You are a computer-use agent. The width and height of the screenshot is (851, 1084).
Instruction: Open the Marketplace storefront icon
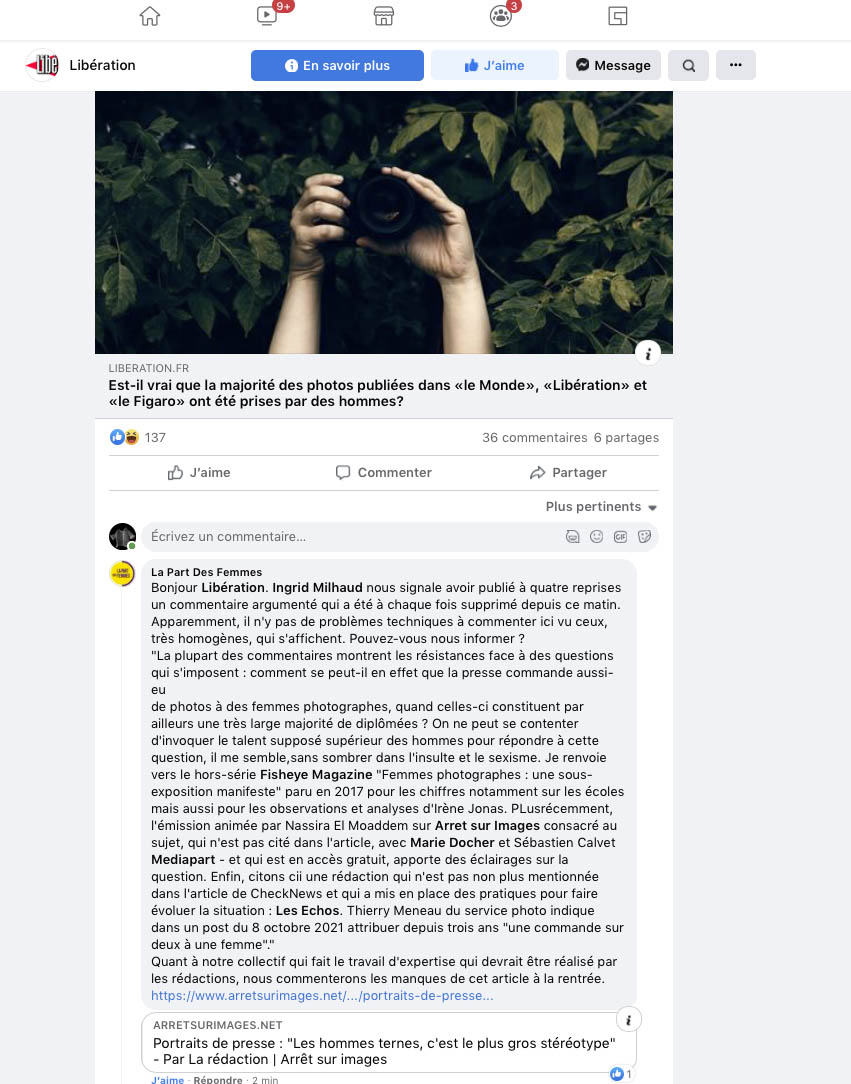pyautogui.click(x=384, y=16)
